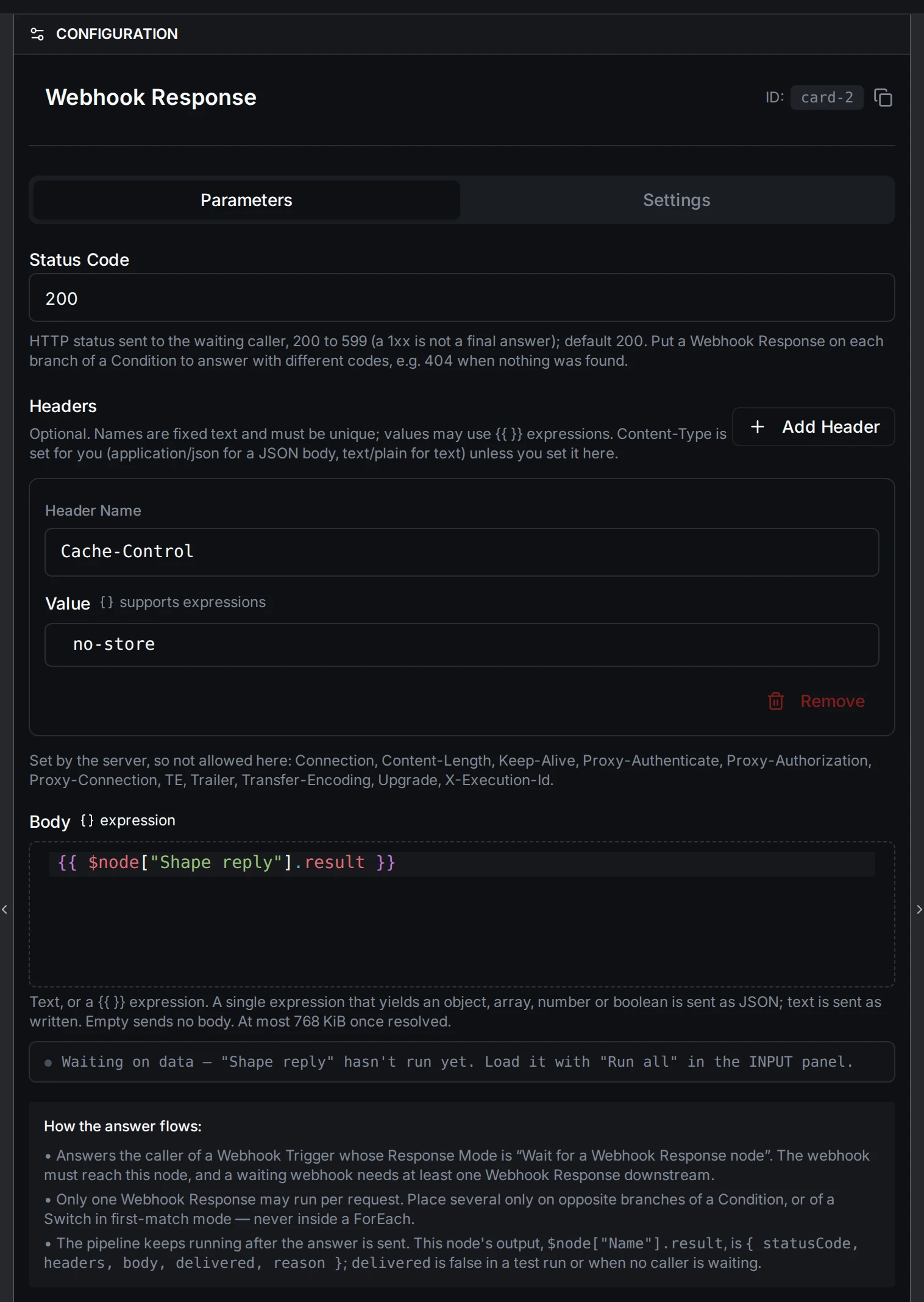Click the 'expression' label beside Body
The image size is (924, 1302).
coord(138,820)
